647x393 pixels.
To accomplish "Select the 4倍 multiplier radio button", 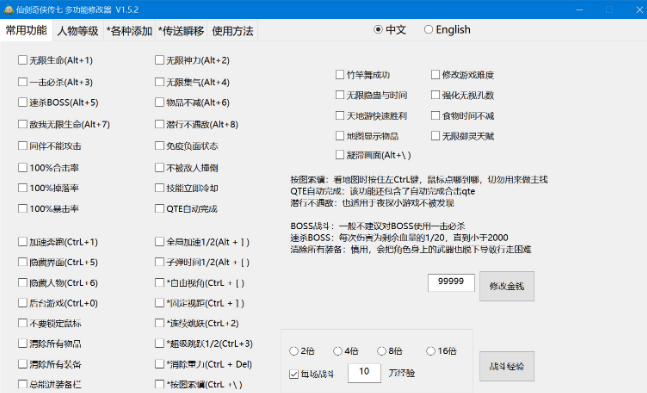I will pos(338,351).
